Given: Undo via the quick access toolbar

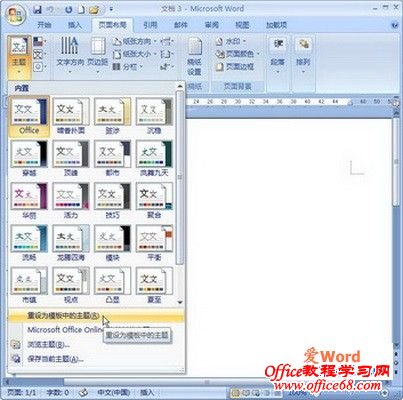Looking at the screenshot, I should click(x=51, y=10).
